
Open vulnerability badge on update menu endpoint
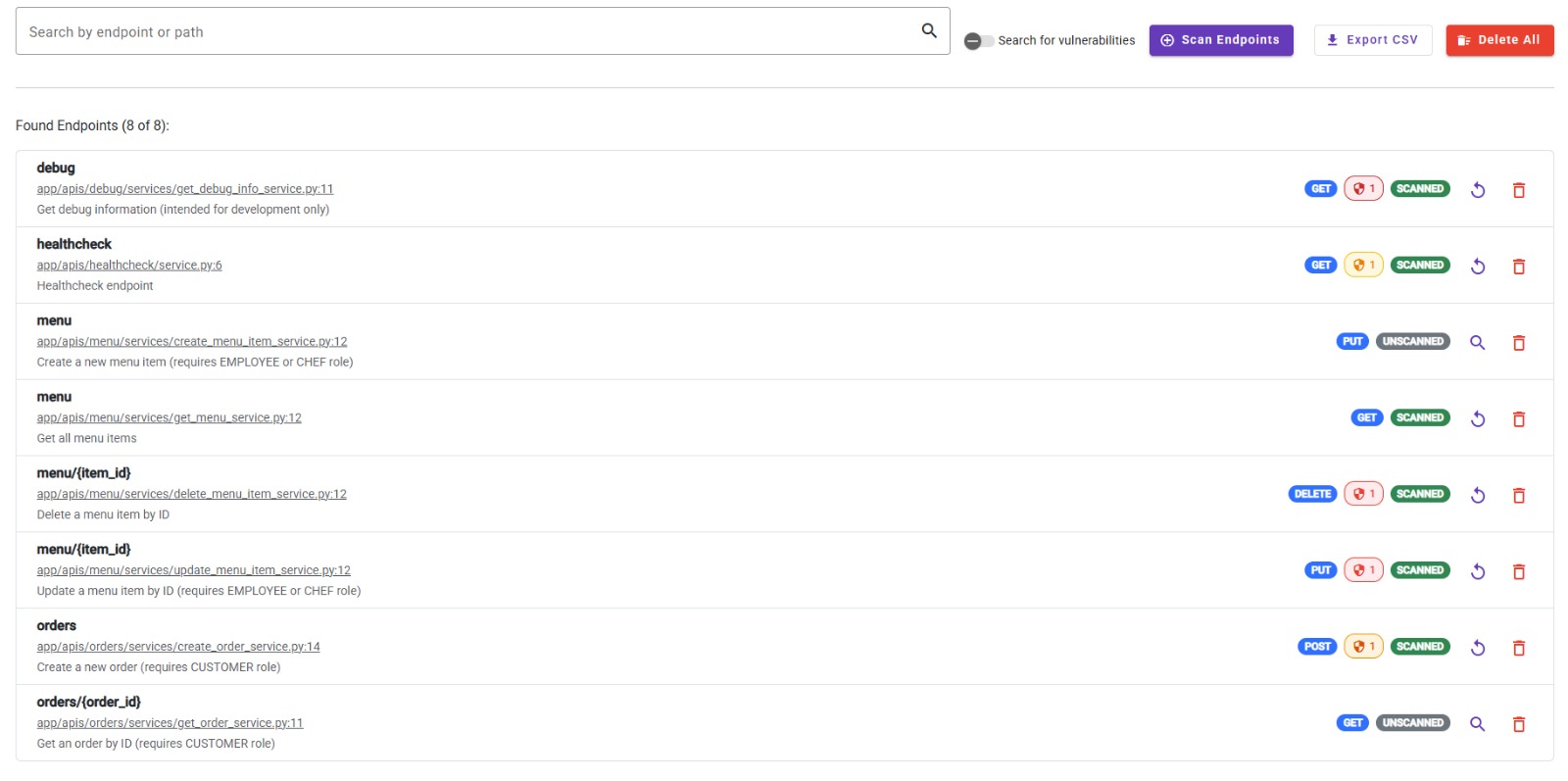(x=1363, y=570)
